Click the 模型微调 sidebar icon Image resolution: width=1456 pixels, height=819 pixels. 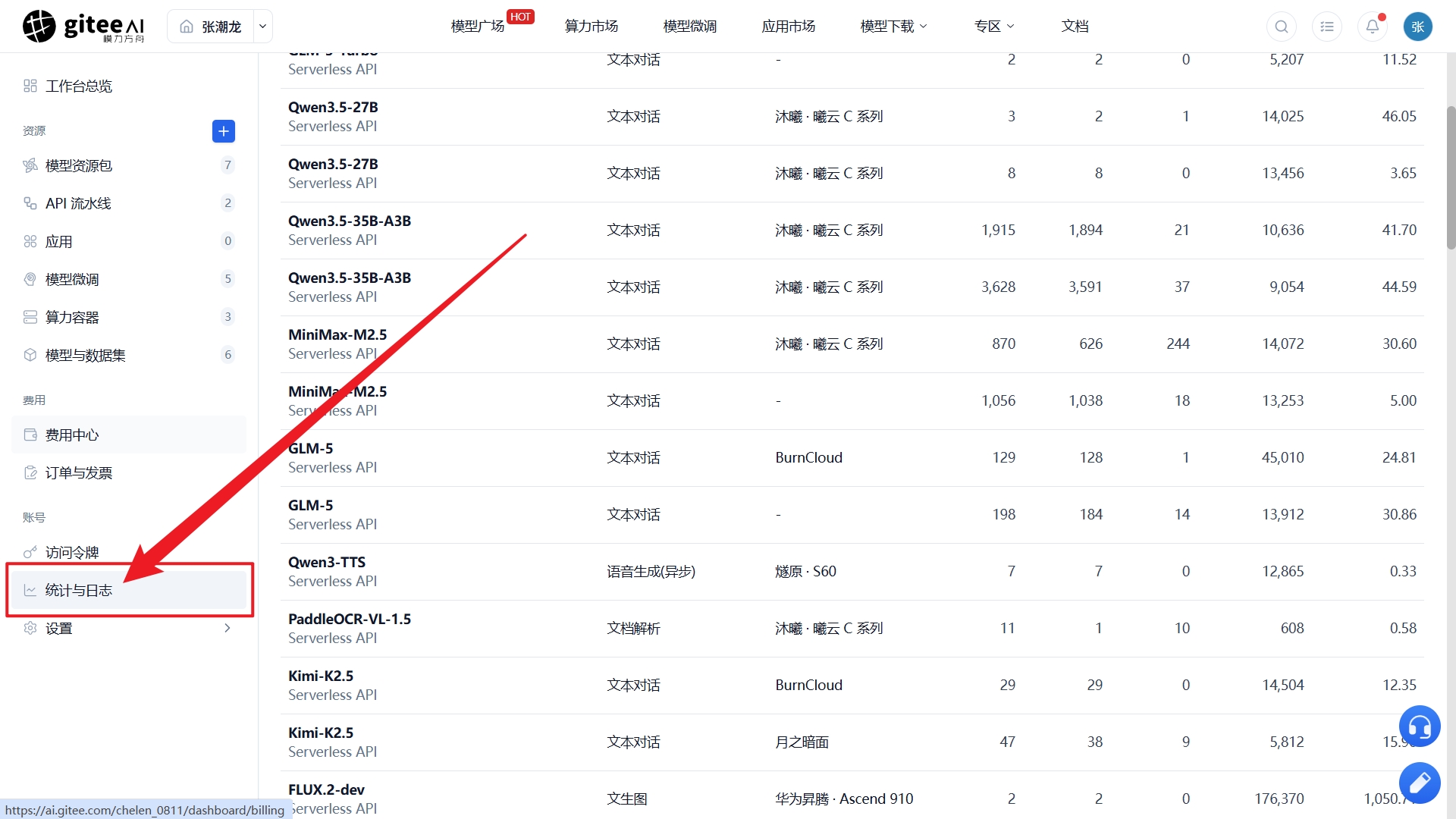[30, 279]
